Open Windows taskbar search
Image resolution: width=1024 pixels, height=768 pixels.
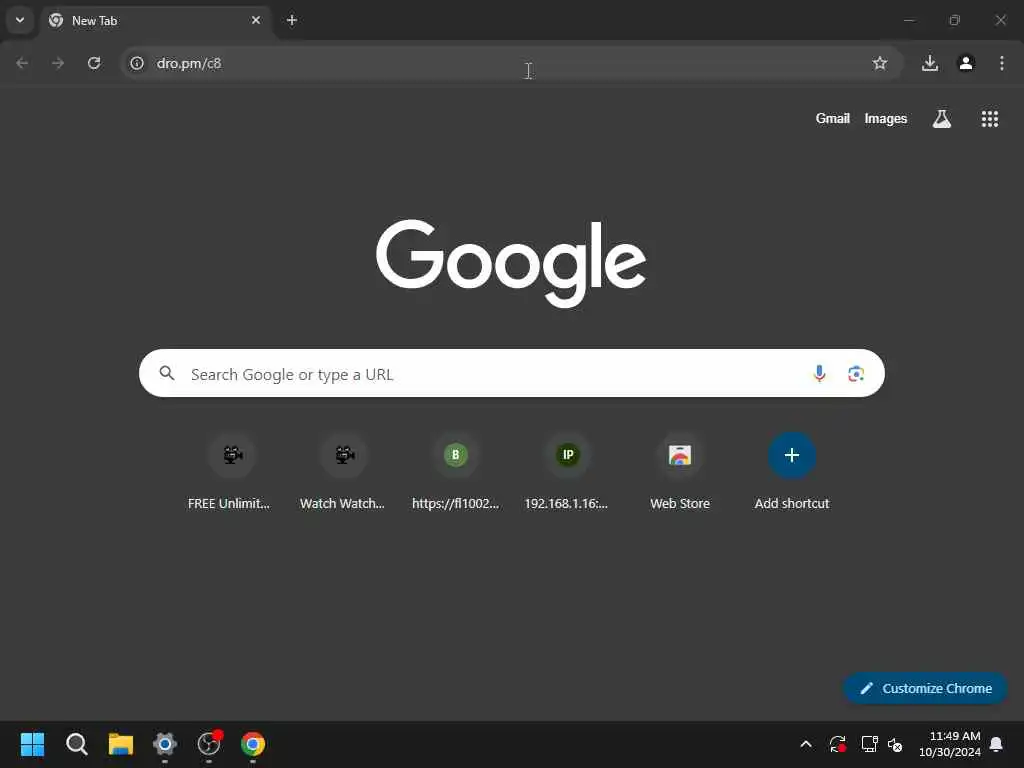[x=76, y=744]
